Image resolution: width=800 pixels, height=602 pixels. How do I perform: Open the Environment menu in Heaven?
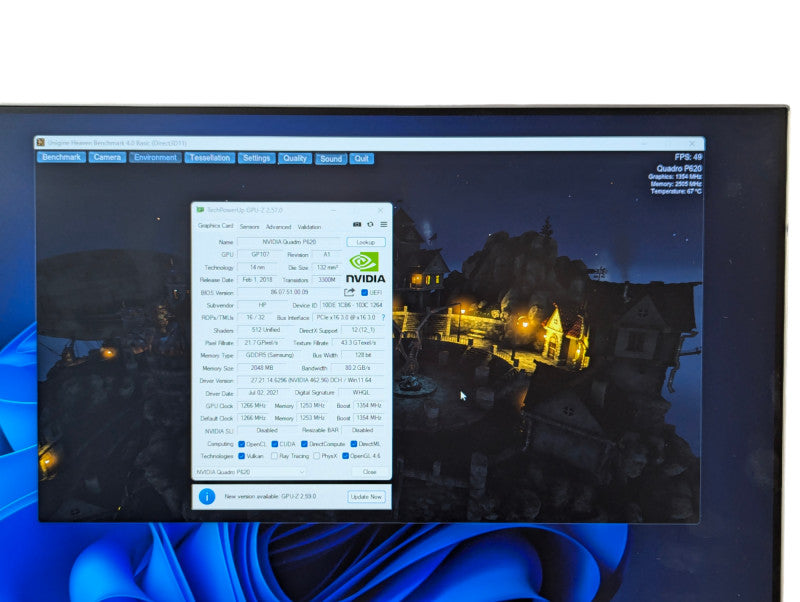coord(155,157)
